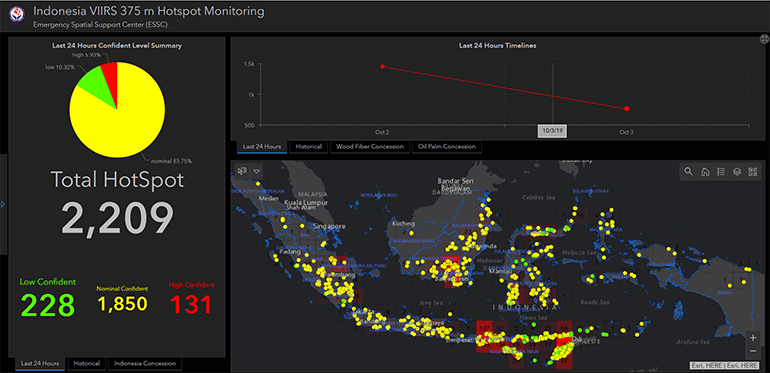Viewport: 770px width, 373px height.
Task: Open the map search tool
Action: [x=688, y=172]
